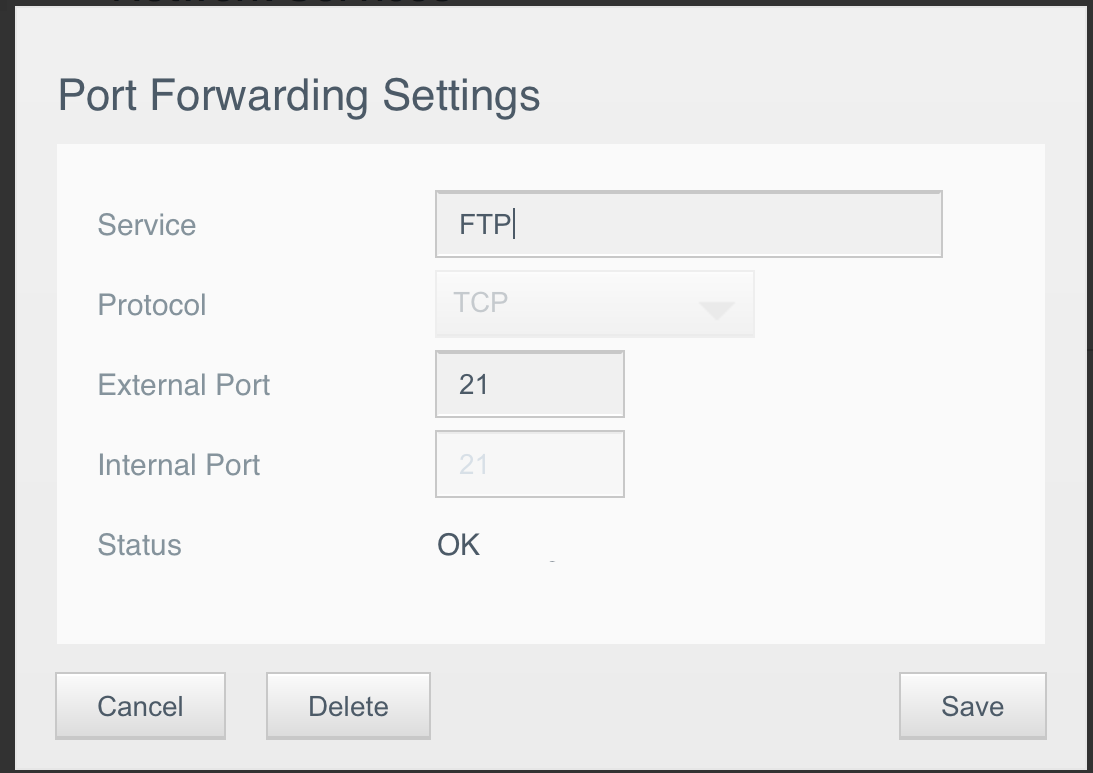The image size is (1093, 773).
Task: Click the Internal Port label
Action: [x=179, y=465]
